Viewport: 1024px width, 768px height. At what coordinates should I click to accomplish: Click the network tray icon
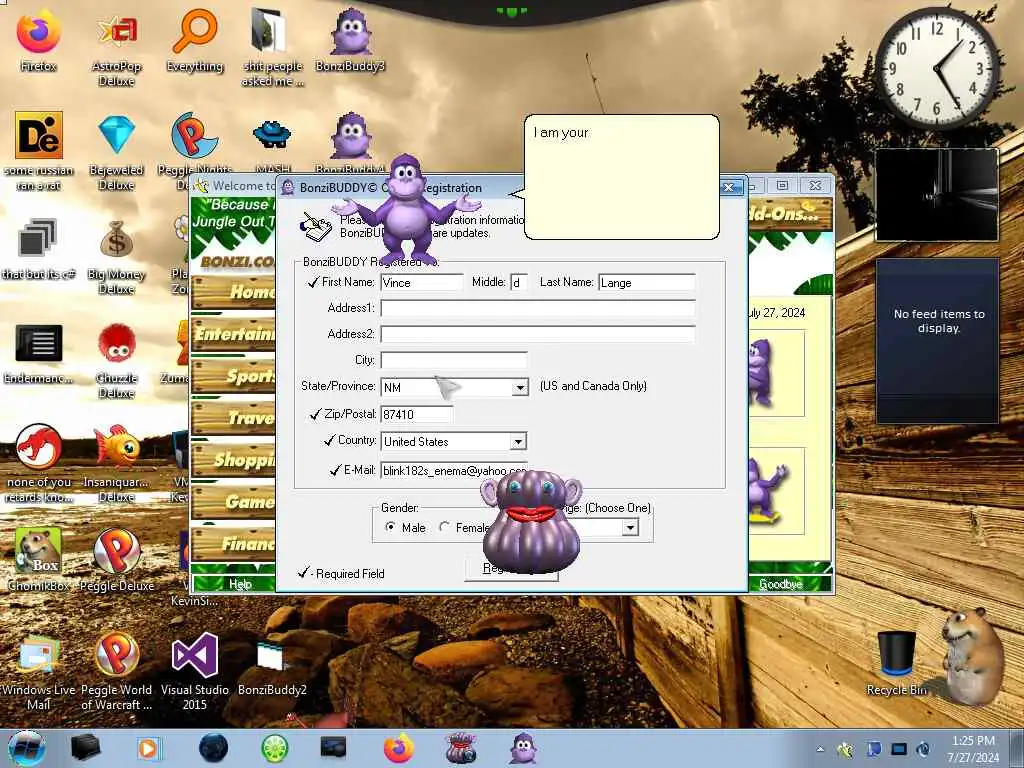(899, 749)
